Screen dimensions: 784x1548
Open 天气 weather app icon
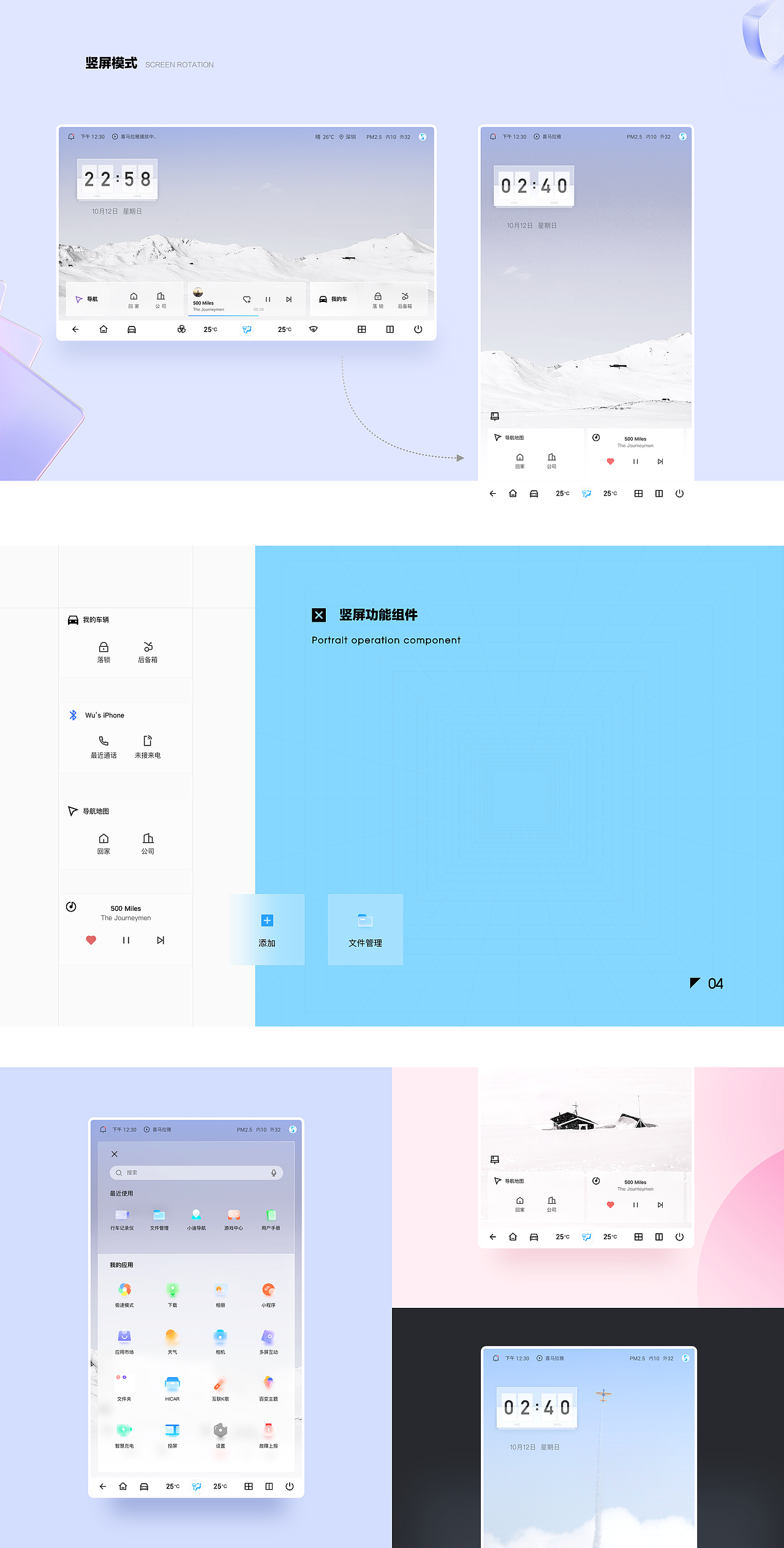pyautogui.click(x=172, y=1342)
